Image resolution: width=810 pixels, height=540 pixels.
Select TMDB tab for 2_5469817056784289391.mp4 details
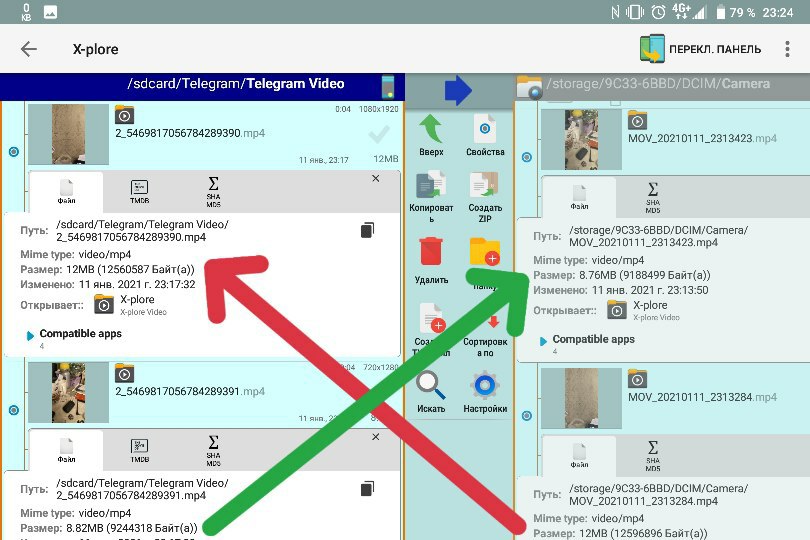click(x=139, y=451)
